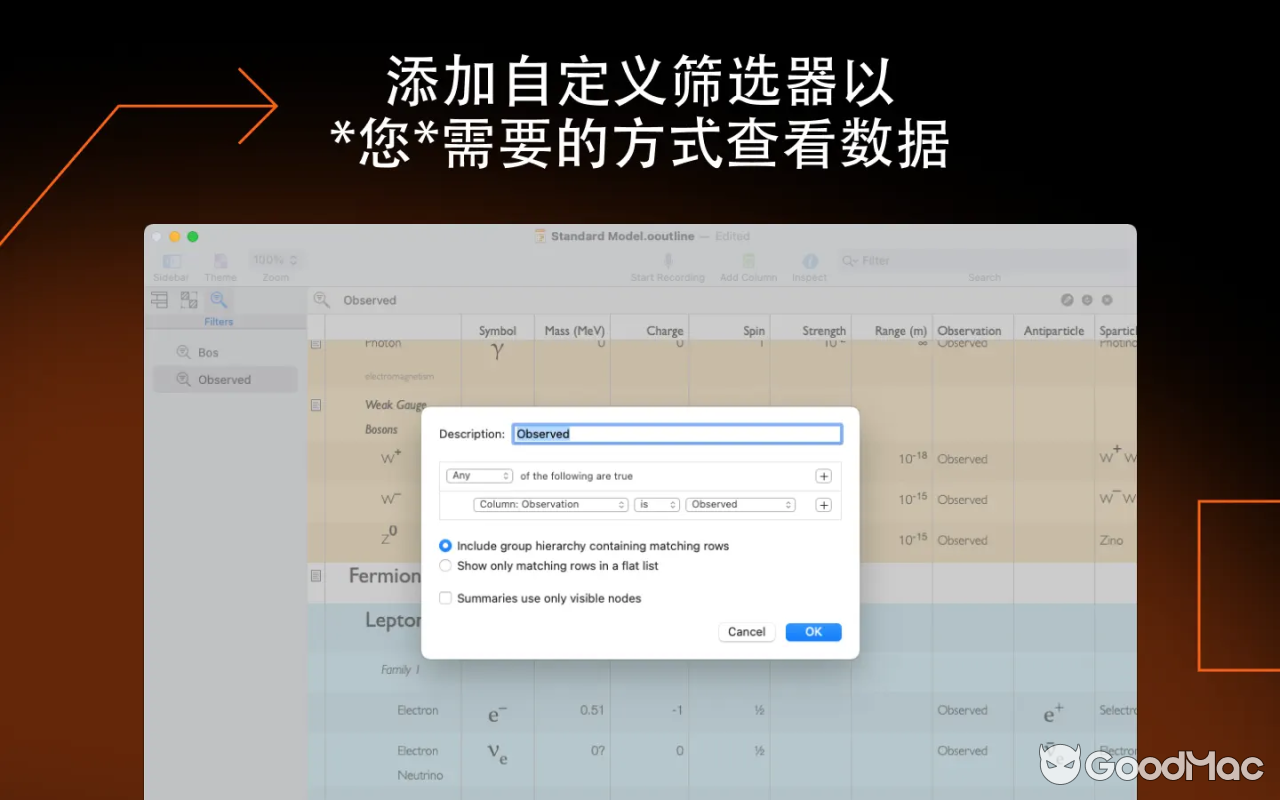Open the Any condition dropdown
1280x800 pixels.
(478, 475)
